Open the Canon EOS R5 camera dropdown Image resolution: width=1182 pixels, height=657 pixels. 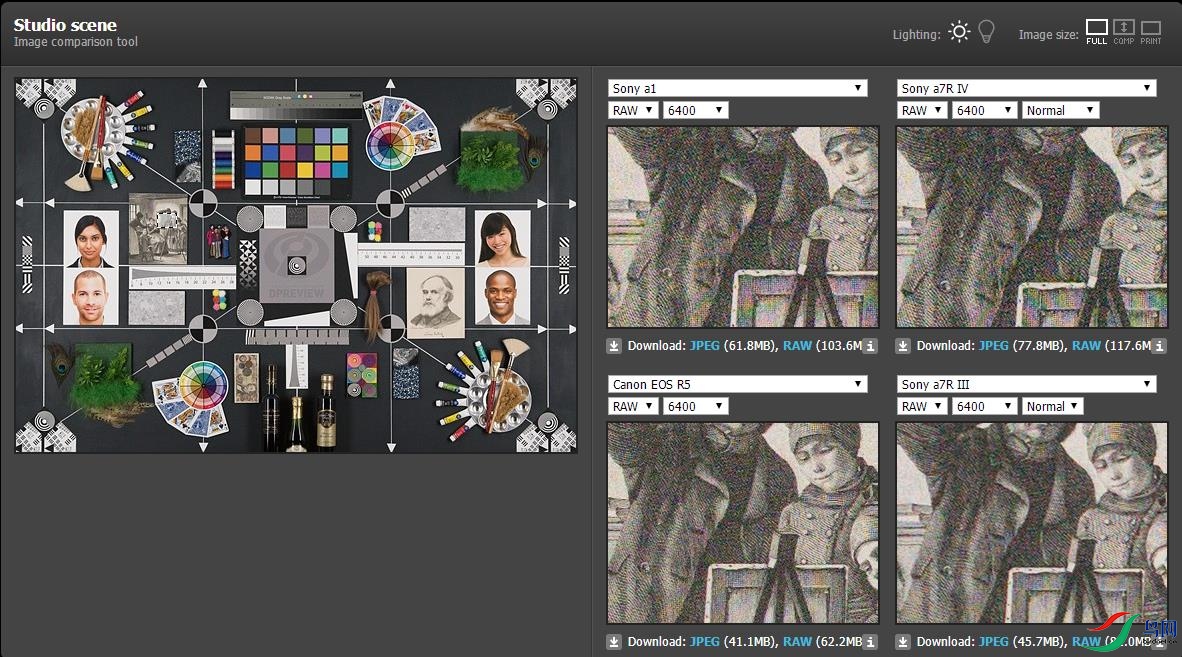click(737, 384)
